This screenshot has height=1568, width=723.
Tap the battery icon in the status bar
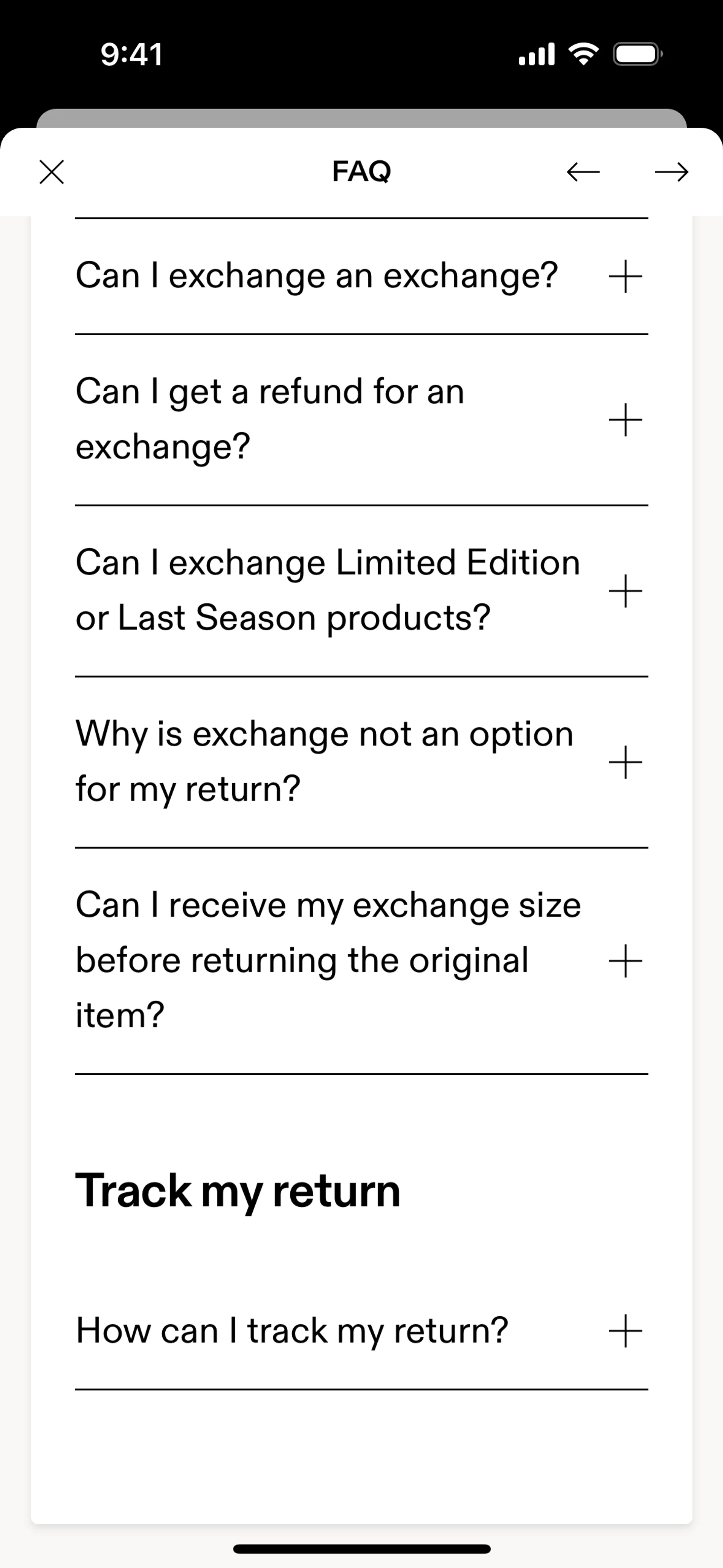(x=637, y=55)
